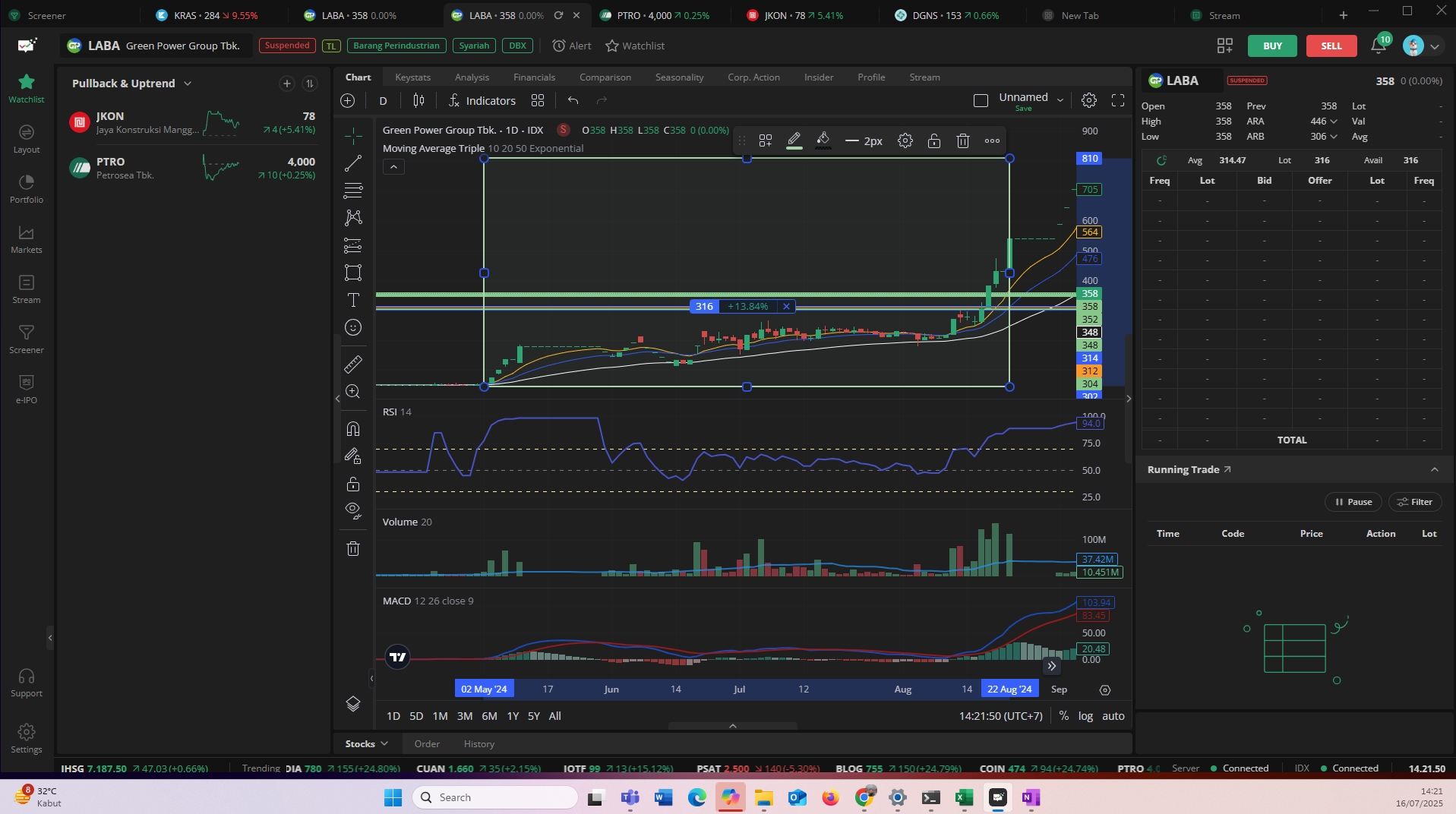
Task: Open the selected drawing's settings
Action: point(905,140)
